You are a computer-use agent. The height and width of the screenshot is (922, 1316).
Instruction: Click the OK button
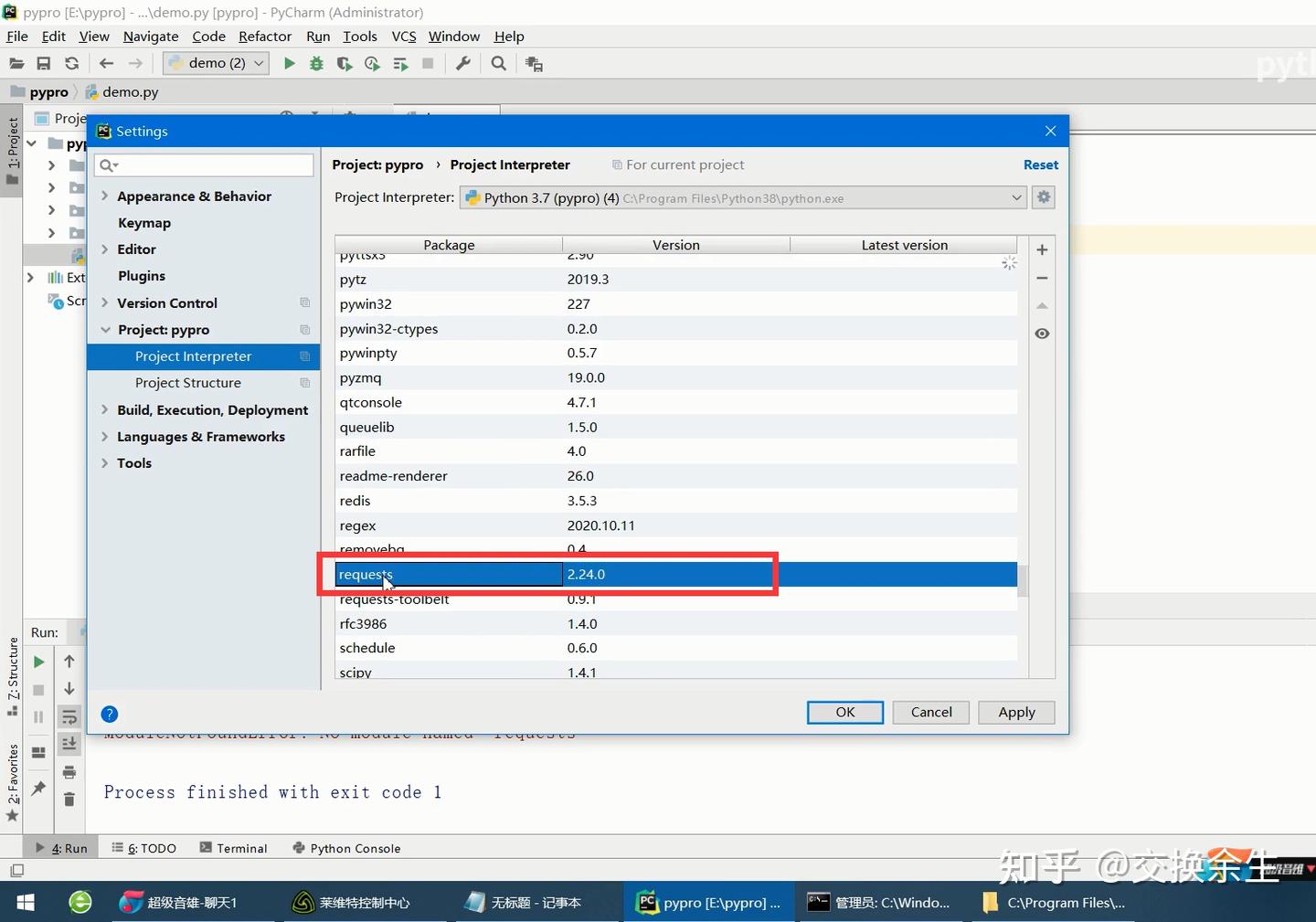point(844,712)
